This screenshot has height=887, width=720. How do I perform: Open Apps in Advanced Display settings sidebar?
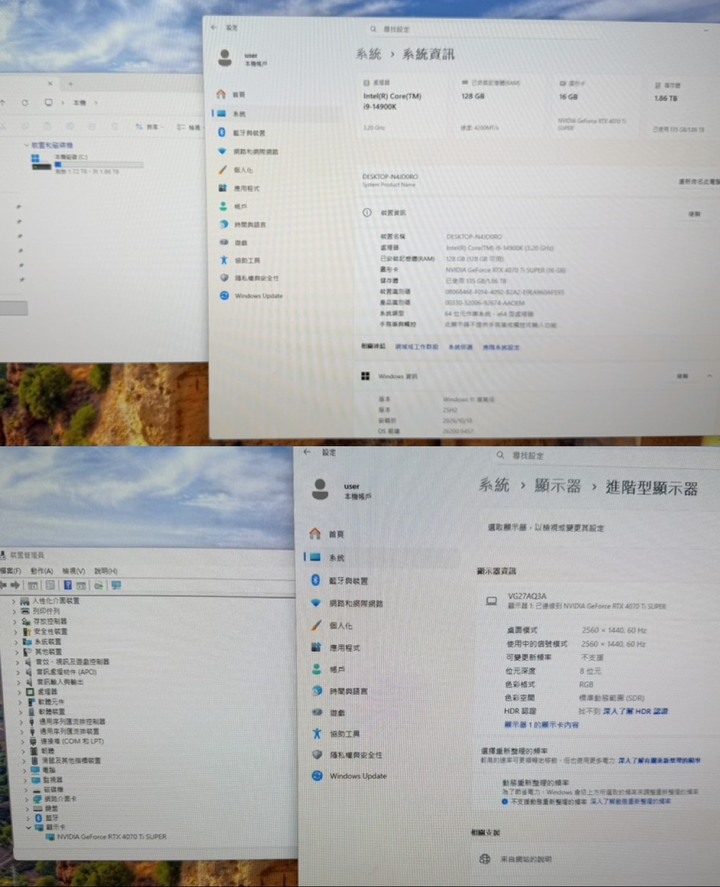point(335,647)
